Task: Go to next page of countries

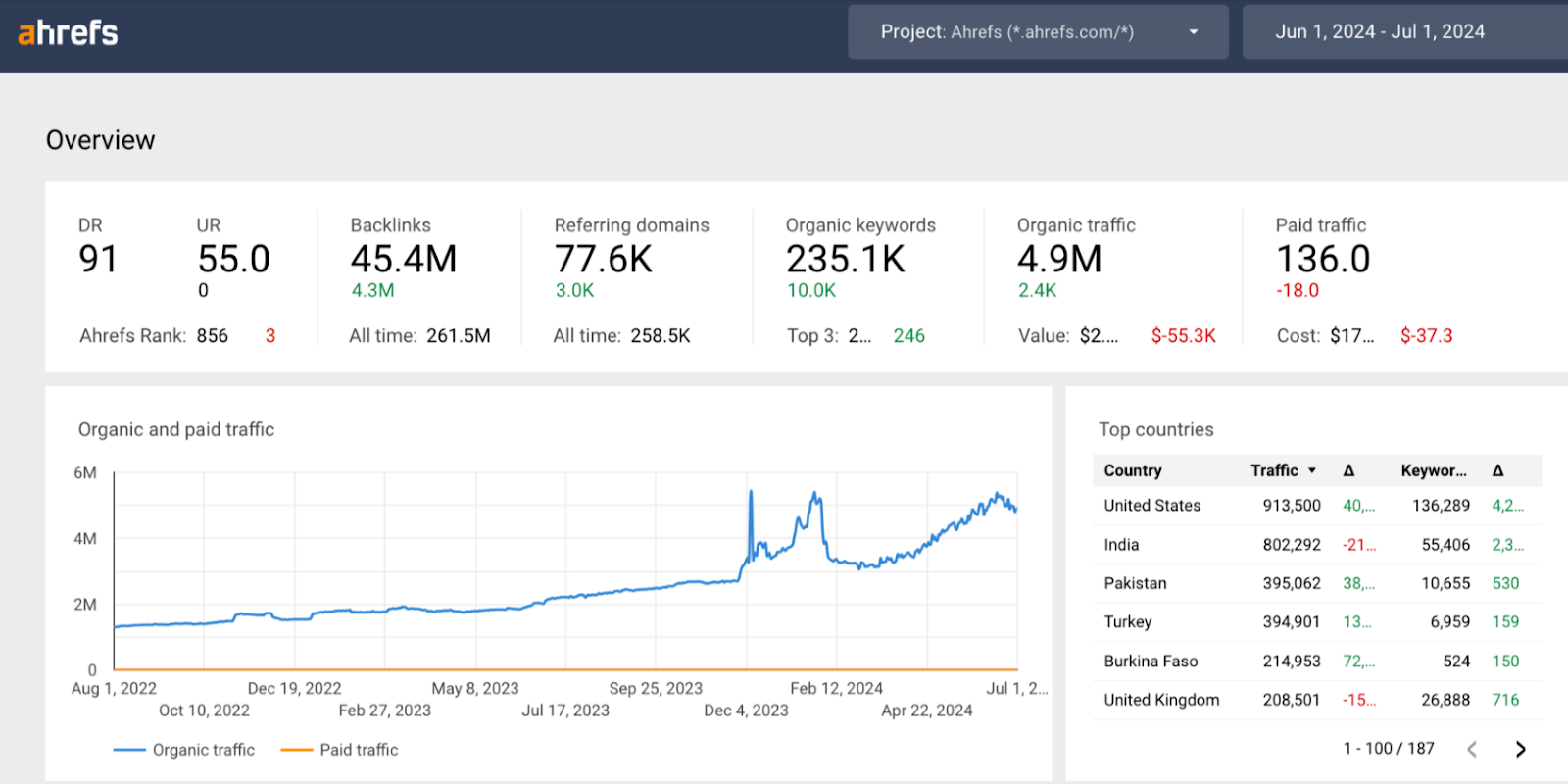Action: (x=1520, y=750)
